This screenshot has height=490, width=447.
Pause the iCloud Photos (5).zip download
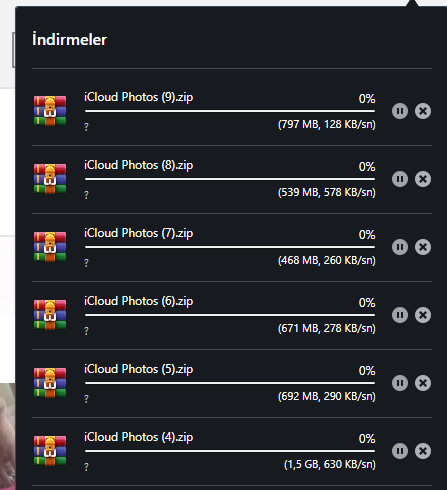point(400,383)
